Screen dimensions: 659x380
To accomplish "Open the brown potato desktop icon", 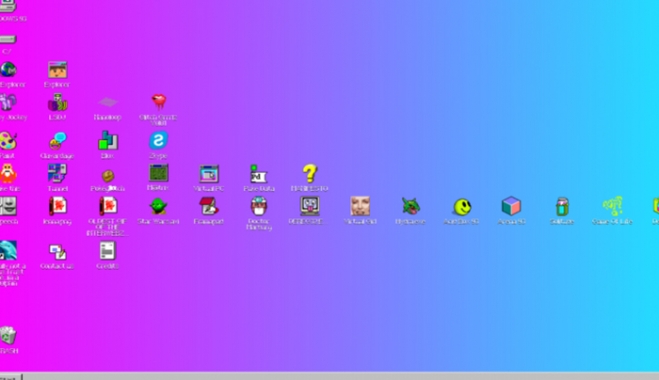I will point(108,175).
